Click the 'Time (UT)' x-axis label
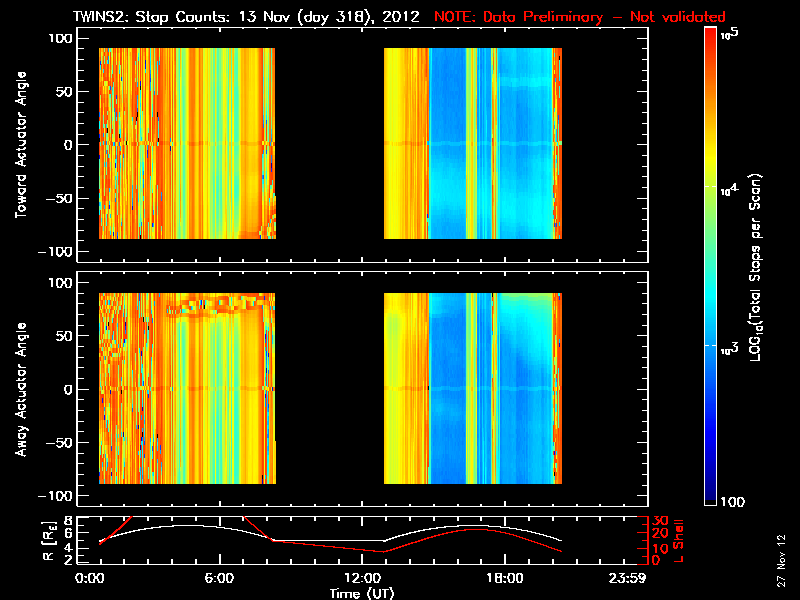800x600 pixels. 362,593
